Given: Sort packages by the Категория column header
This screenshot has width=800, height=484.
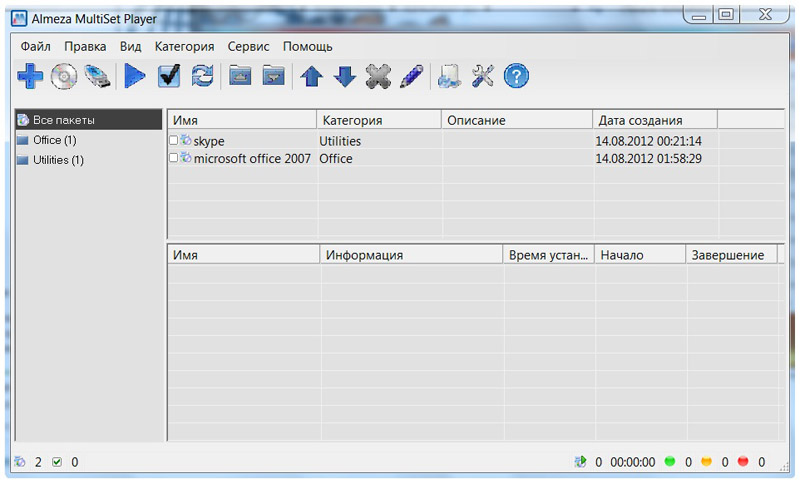Looking at the screenshot, I should point(379,120).
